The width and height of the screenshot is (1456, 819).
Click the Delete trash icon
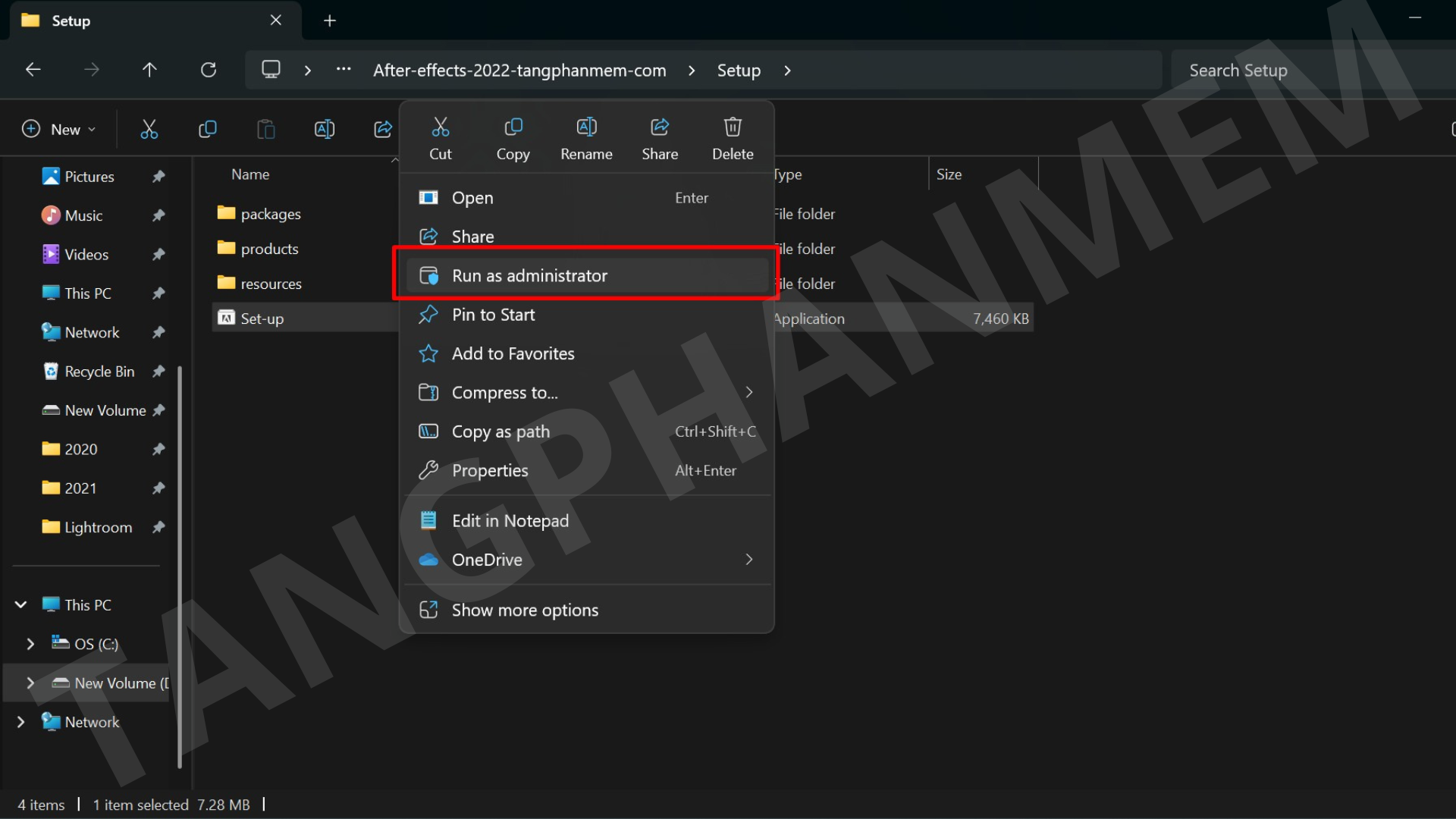pyautogui.click(x=733, y=139)
